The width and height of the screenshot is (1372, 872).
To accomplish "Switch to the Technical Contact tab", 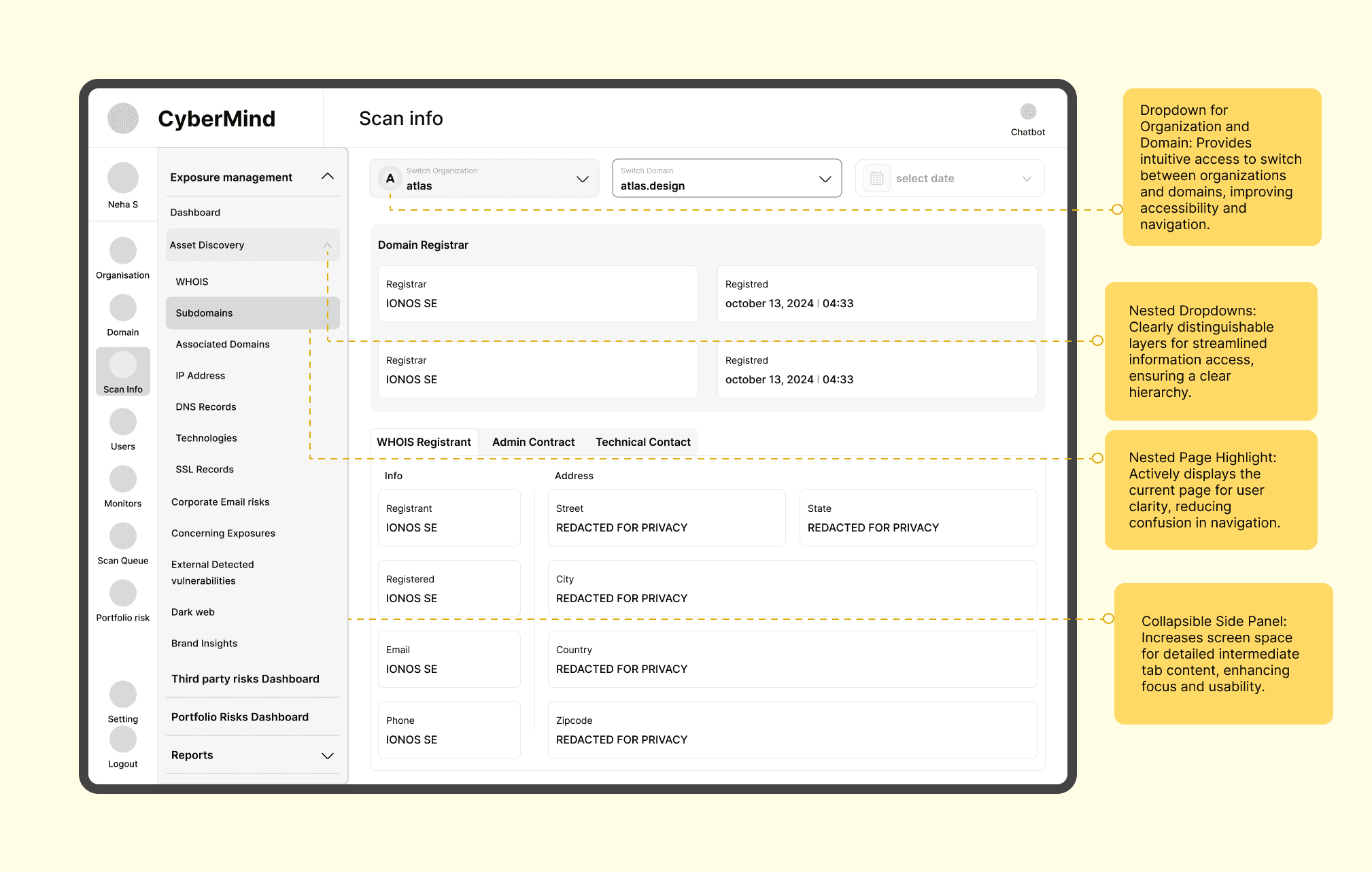I will [642, 442].
